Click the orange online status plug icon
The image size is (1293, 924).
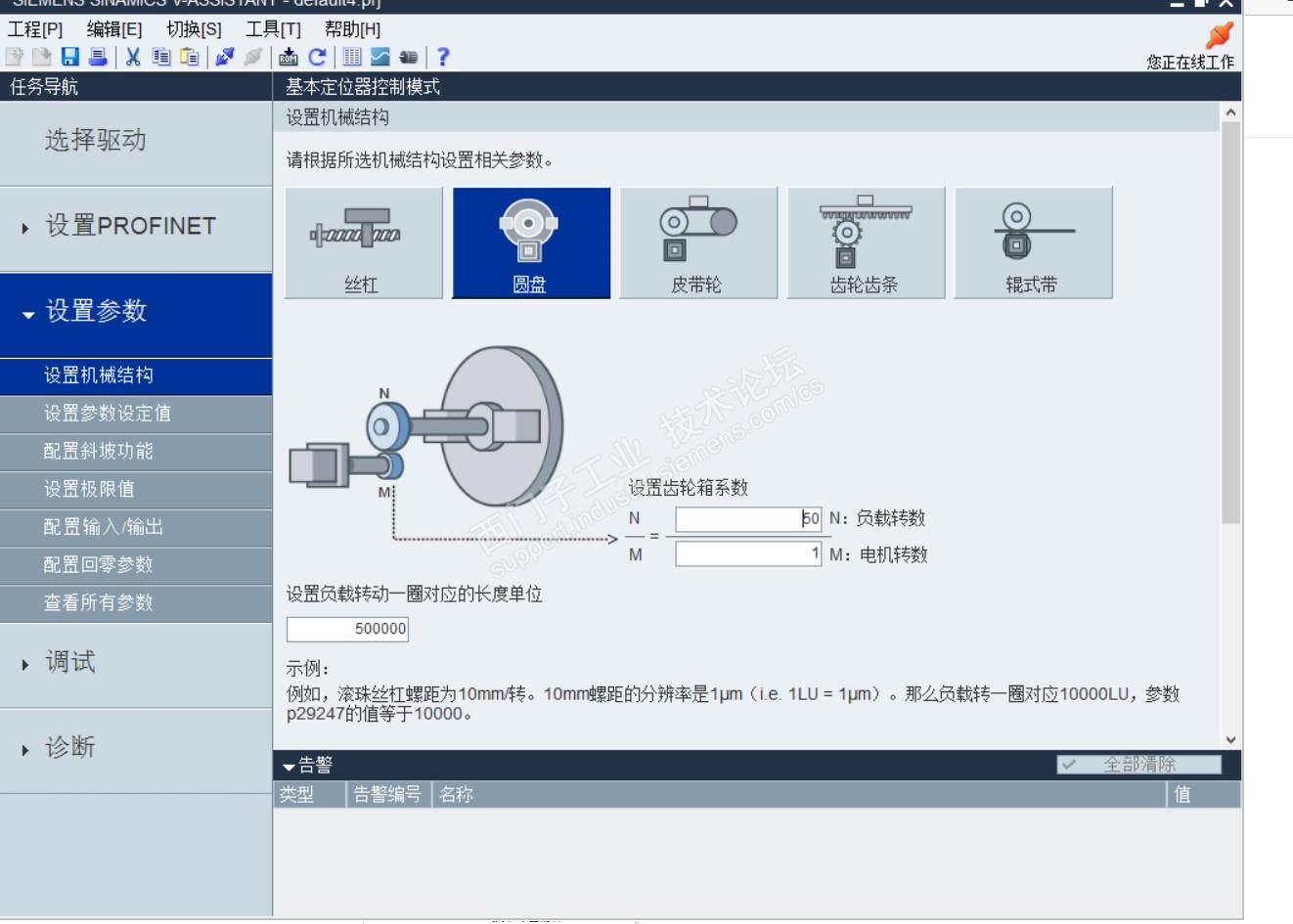coord(1220,35)
